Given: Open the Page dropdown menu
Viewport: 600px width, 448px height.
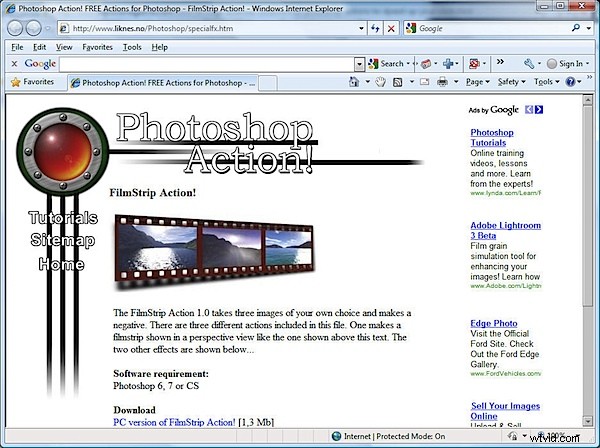Looking at the screenshot, I should (x=480, y=81).
